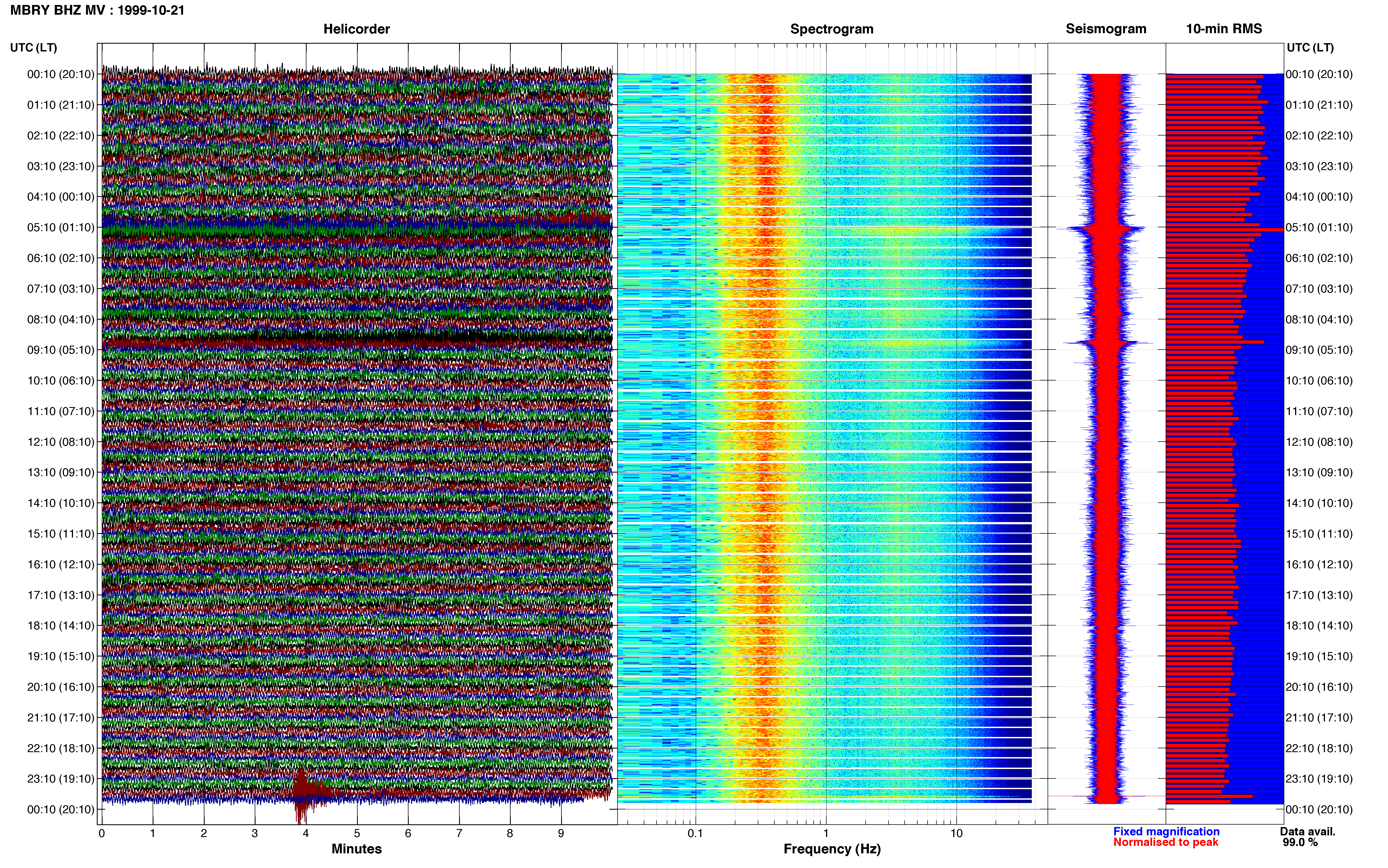Click the '7' tick on the Minutes axis
This screenshot has width=1388, height=868.
point(459,833)
